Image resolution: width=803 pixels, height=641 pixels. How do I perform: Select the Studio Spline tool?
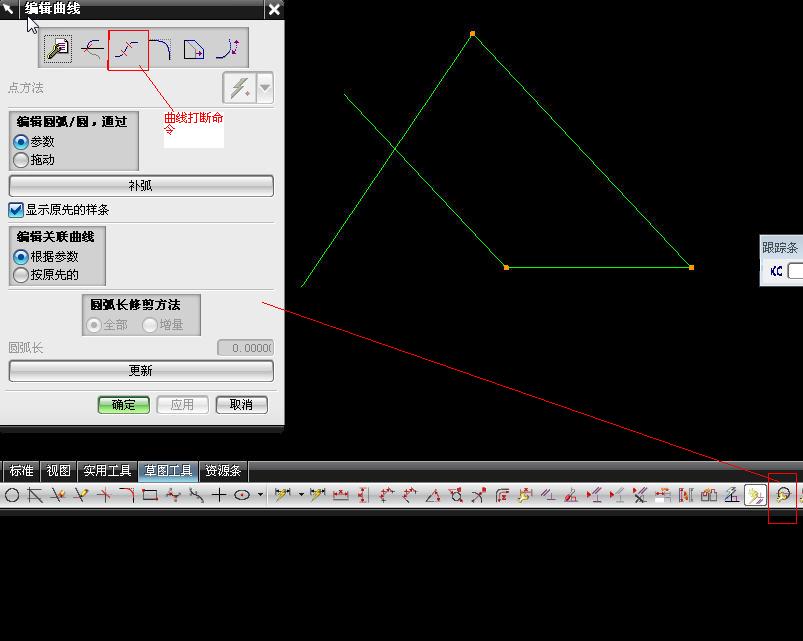coord(173,495)
